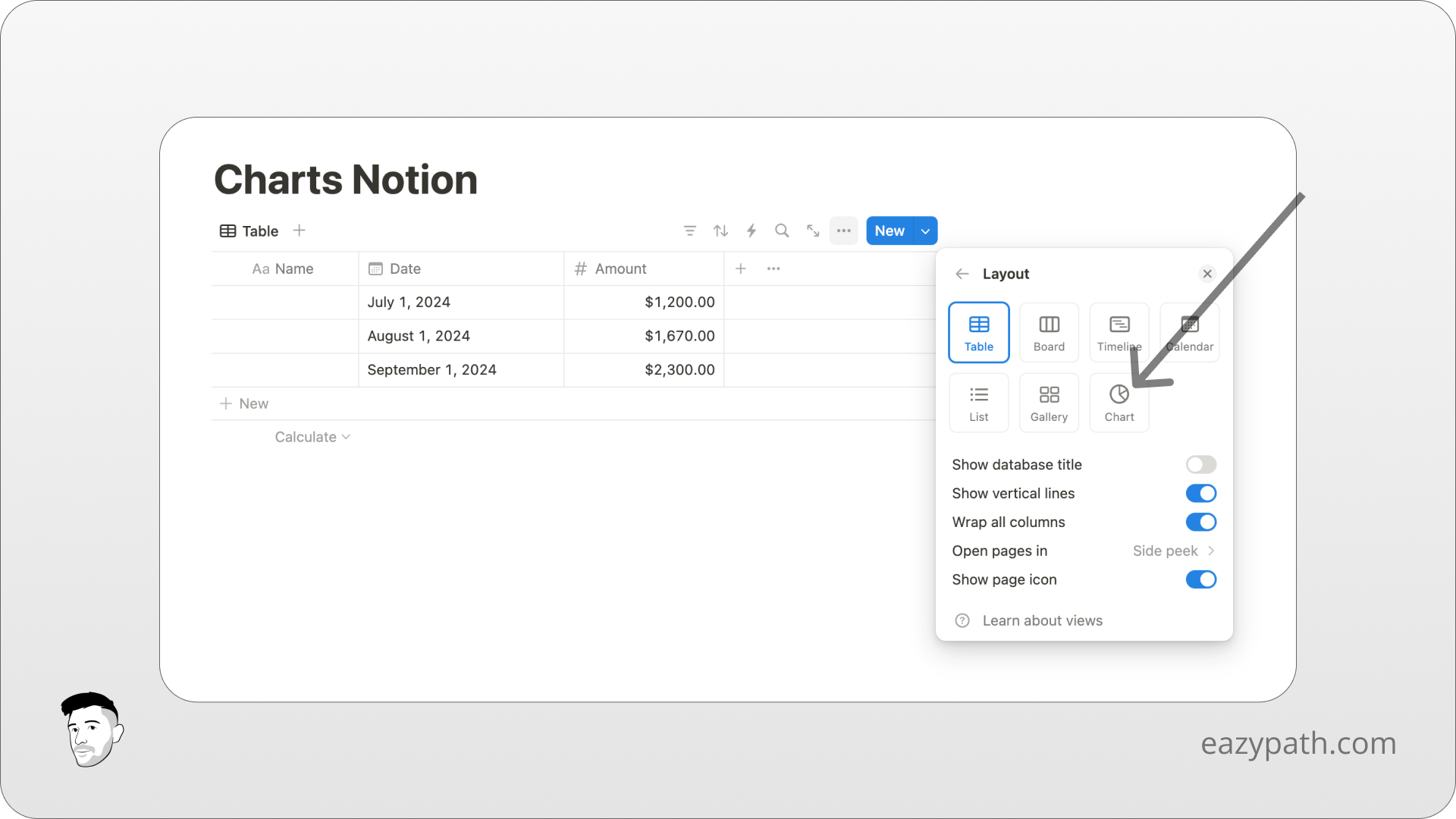Disable Show vertical lines
The height and width of the screenshot is (819, 1456).
pos(1200,493)
